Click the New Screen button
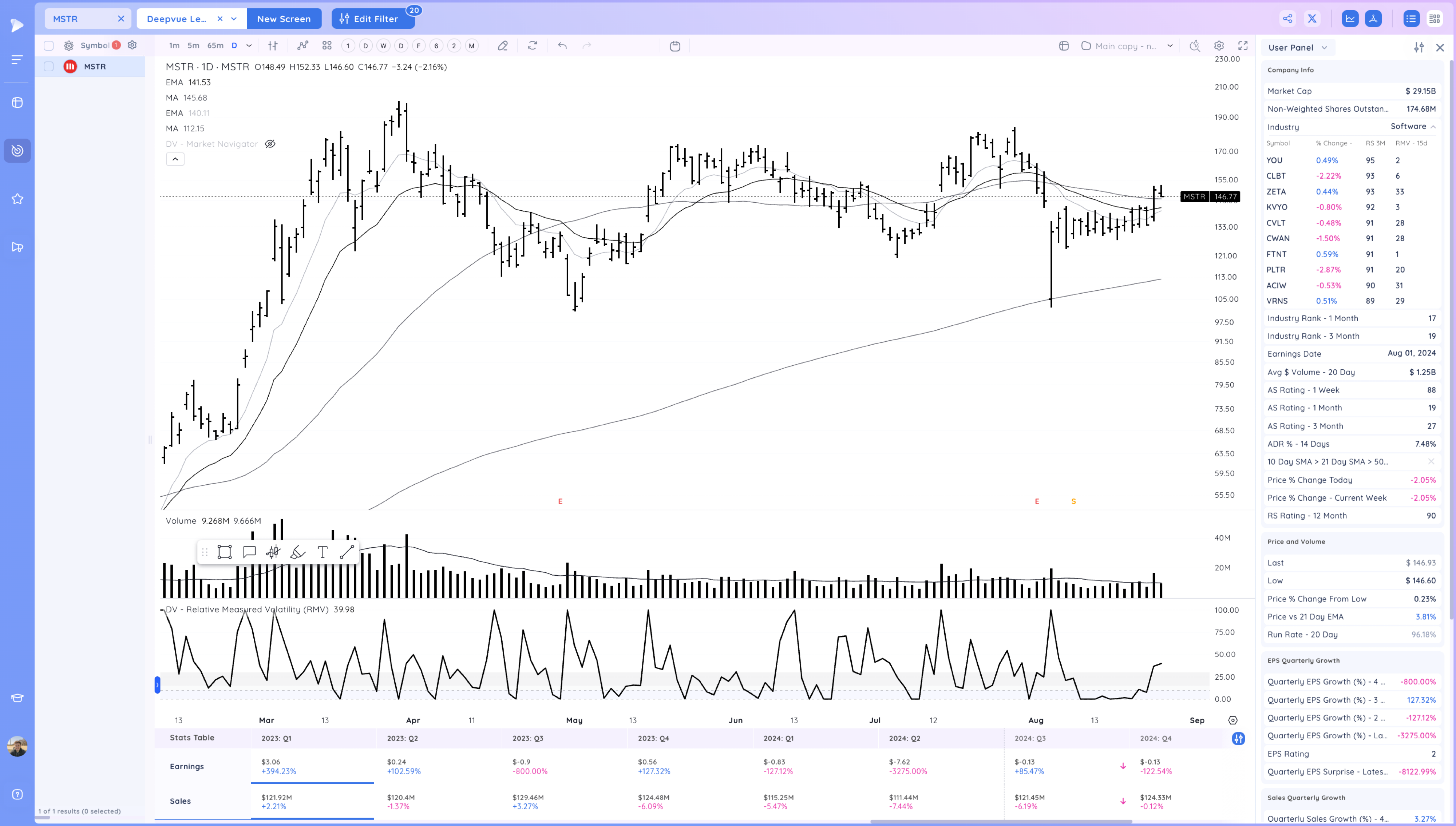Screen dimensions: 1456x826 [284, 19]
